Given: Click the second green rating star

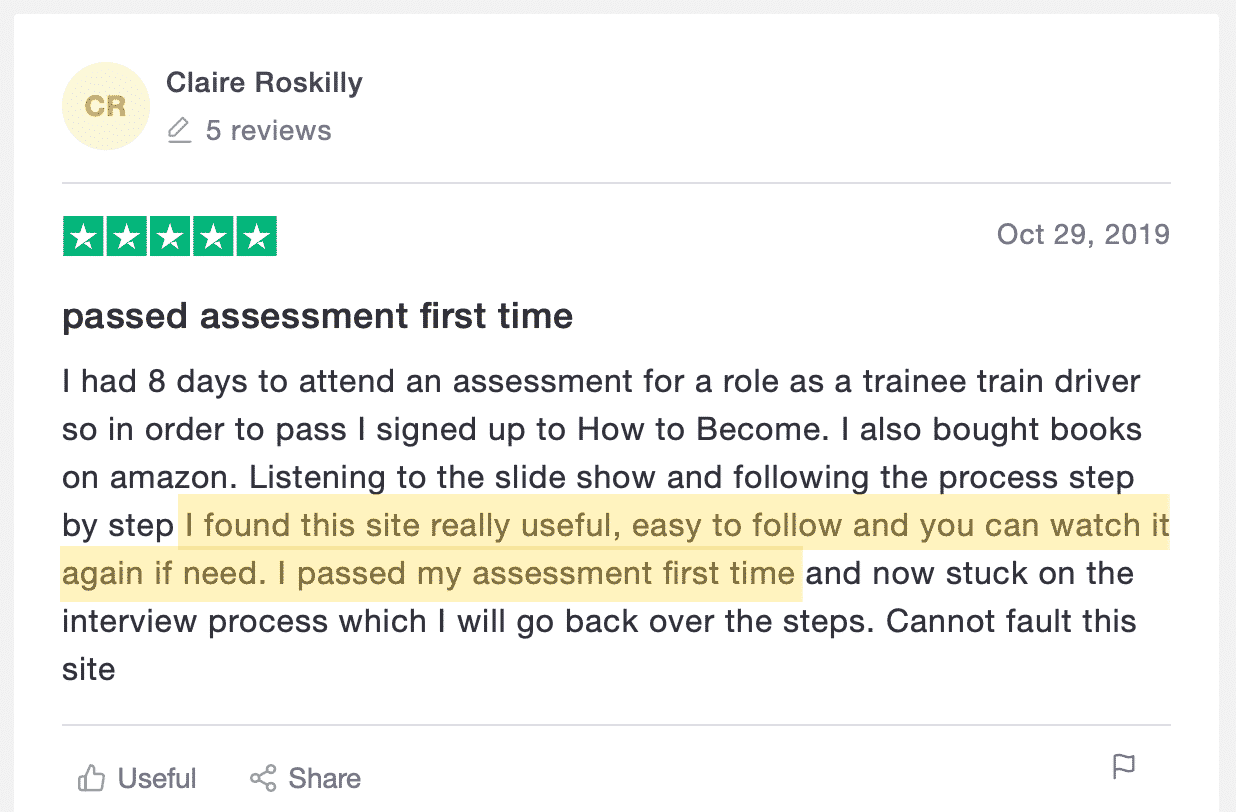Looking at the screenshot, I should point(127,237).
